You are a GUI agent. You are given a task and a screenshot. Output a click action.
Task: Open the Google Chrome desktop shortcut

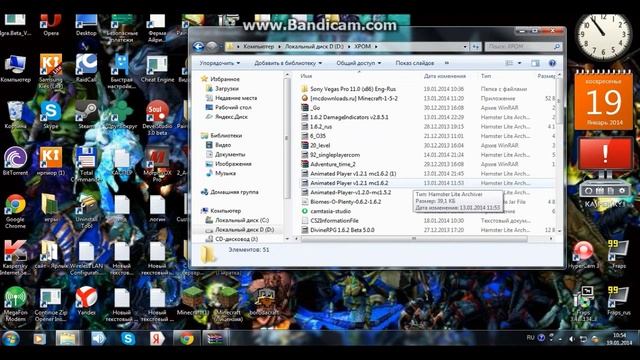pyautogui.click(x=16, y=211)
